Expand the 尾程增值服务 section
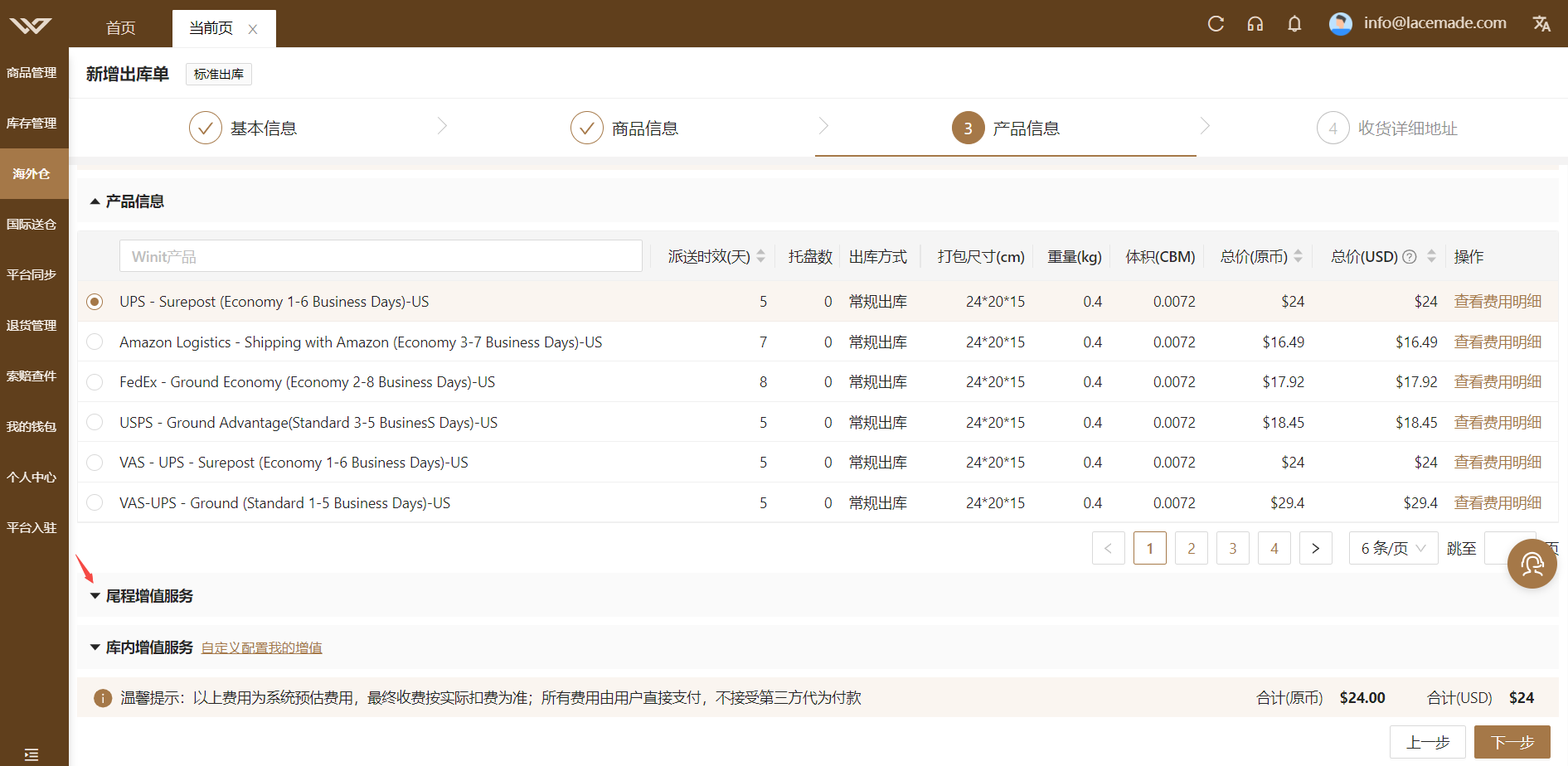Screen dimensions: 1568x766 (95, 596)
